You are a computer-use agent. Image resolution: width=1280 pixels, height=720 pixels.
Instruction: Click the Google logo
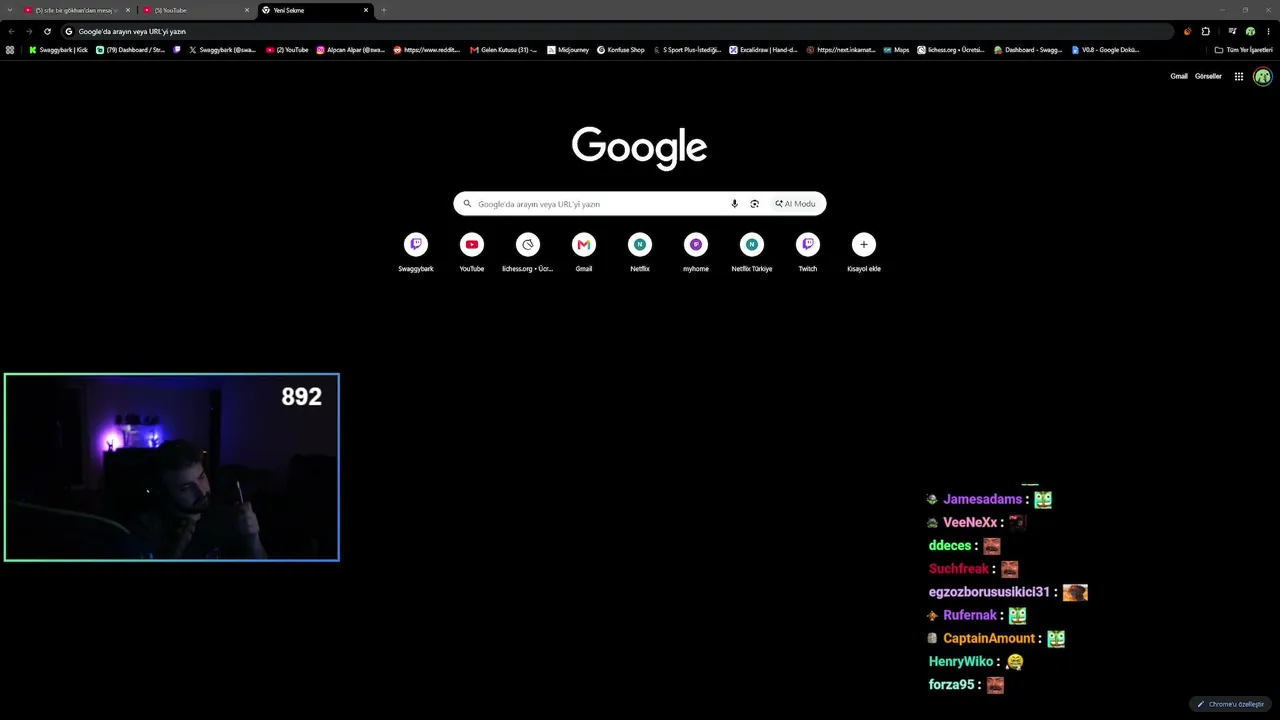(640, 148)
